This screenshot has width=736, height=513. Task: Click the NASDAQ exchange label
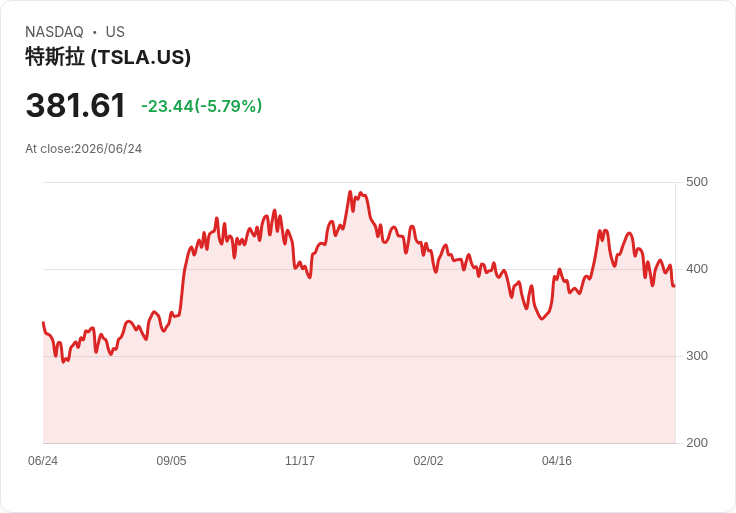tap(54, 32)
